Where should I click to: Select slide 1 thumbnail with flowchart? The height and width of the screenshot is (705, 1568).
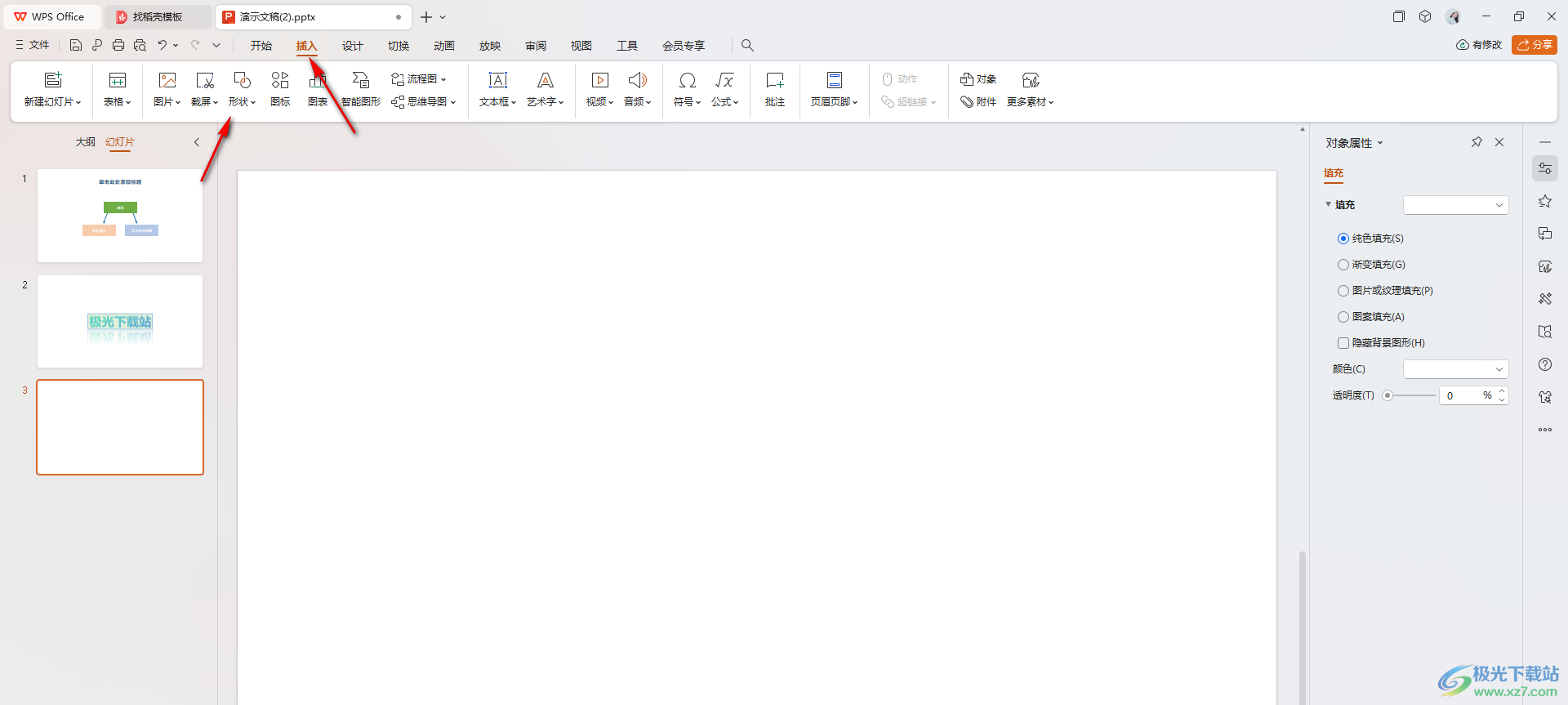pyautogui.click(x=120, y=216)
